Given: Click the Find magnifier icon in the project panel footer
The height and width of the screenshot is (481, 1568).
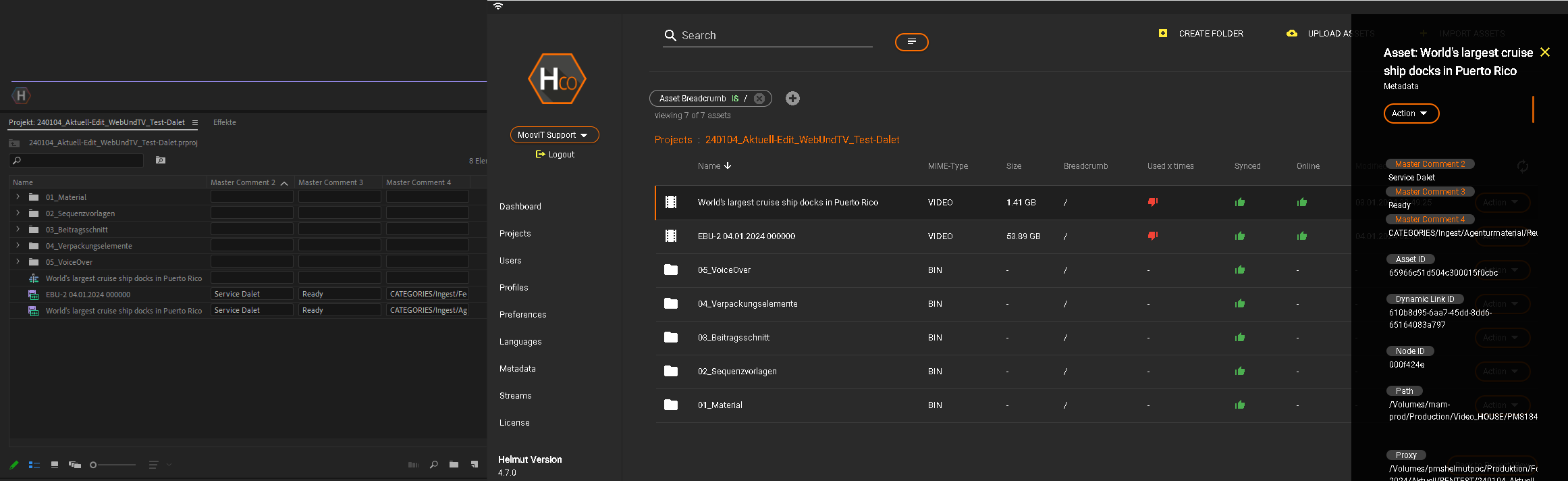Looking at the screenshot, I should pyautogui.click(x=434, y=465).
